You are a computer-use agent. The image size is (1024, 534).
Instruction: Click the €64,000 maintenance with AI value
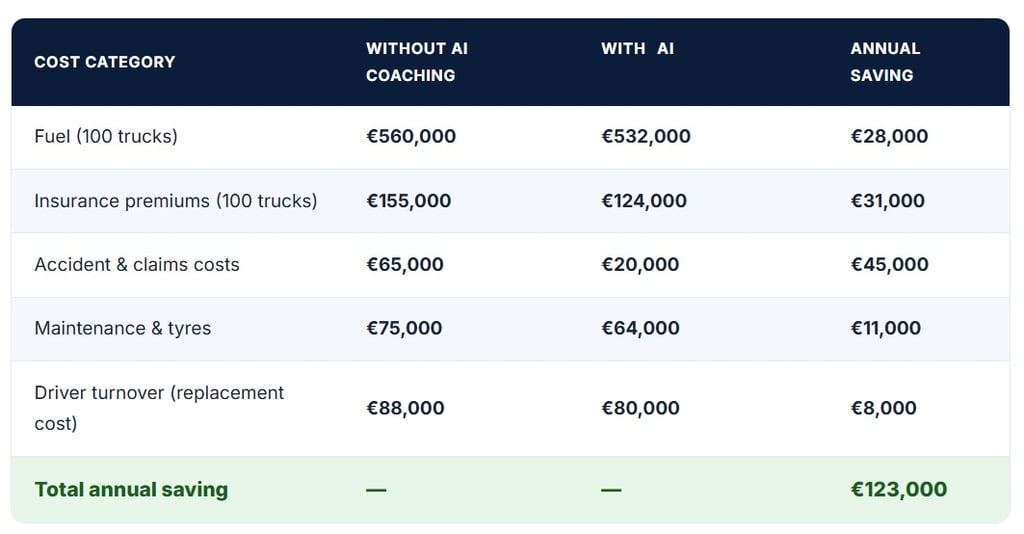click(x=640, y=328)
